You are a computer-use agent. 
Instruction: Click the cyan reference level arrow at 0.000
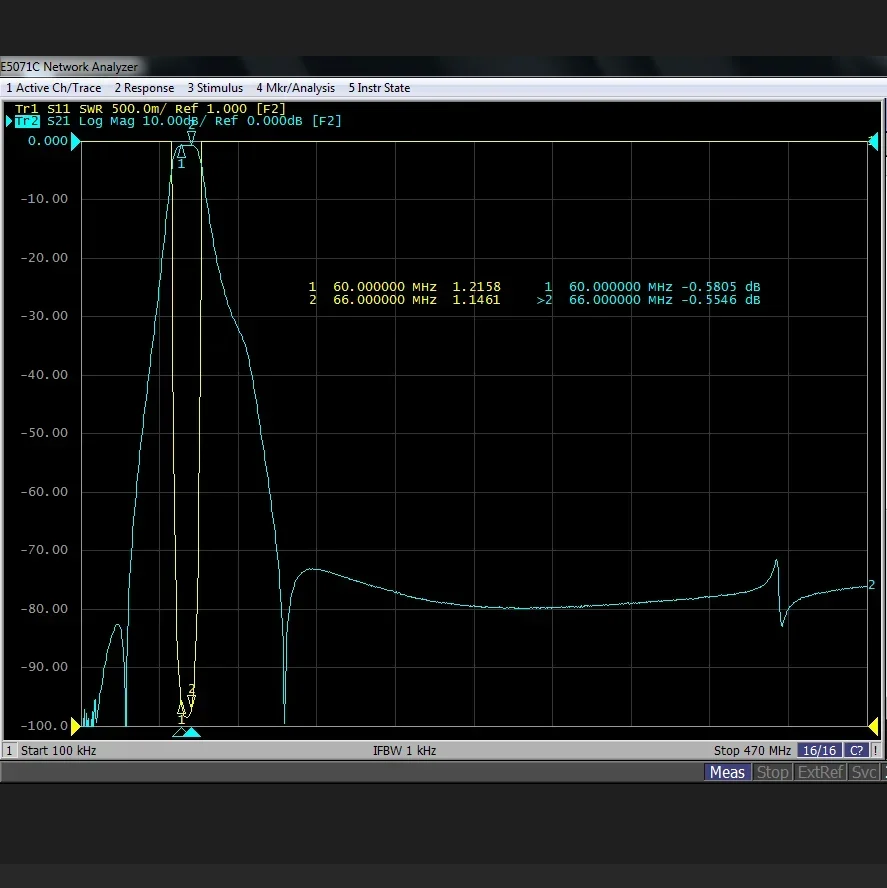(74, 141)
